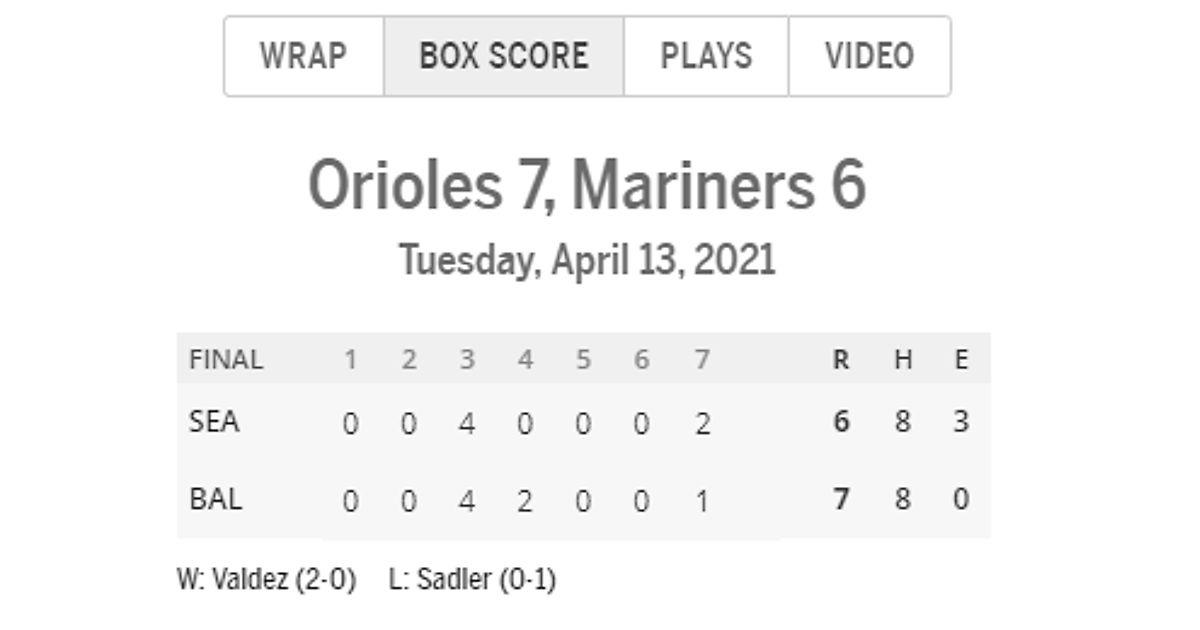Click the date Tuesday, April 13, 2021
1200x630 pixels.
tap(587, 260)
